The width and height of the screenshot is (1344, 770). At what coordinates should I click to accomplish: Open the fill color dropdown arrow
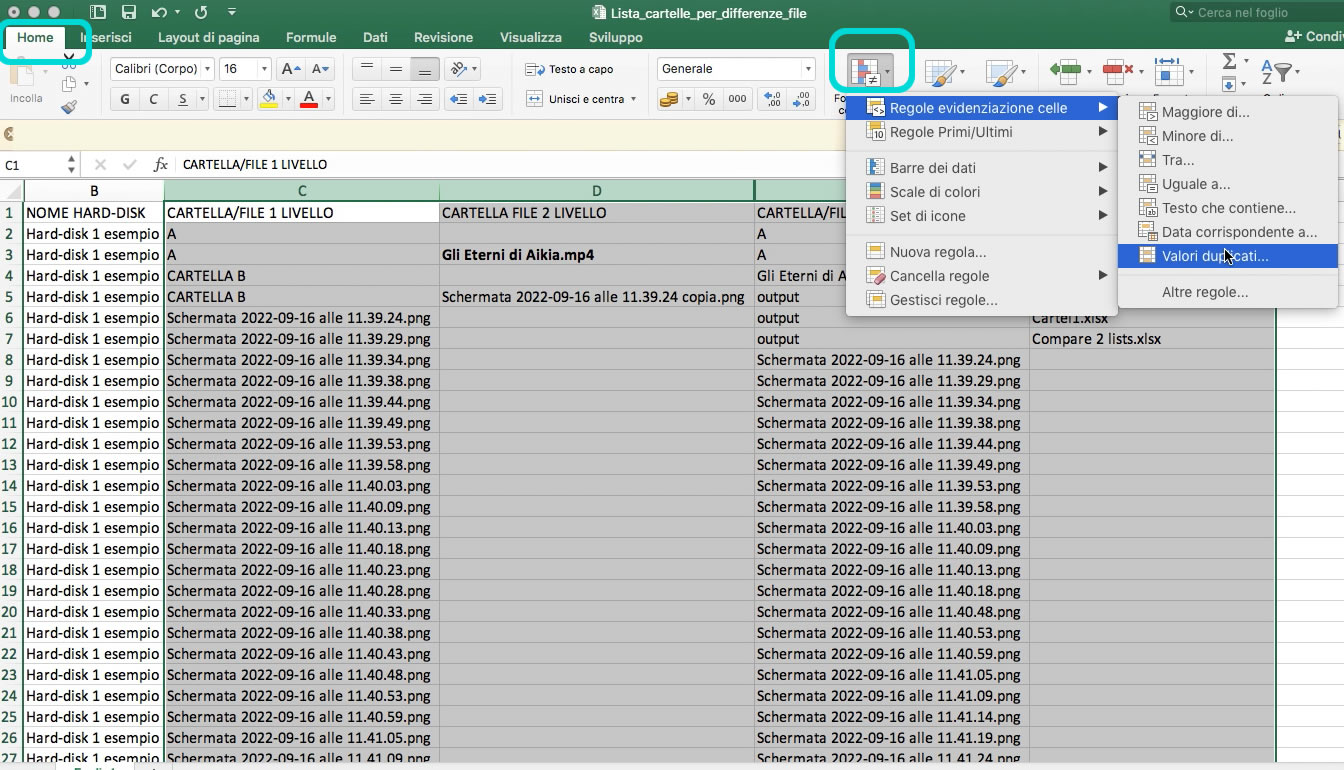pos(286,99)
